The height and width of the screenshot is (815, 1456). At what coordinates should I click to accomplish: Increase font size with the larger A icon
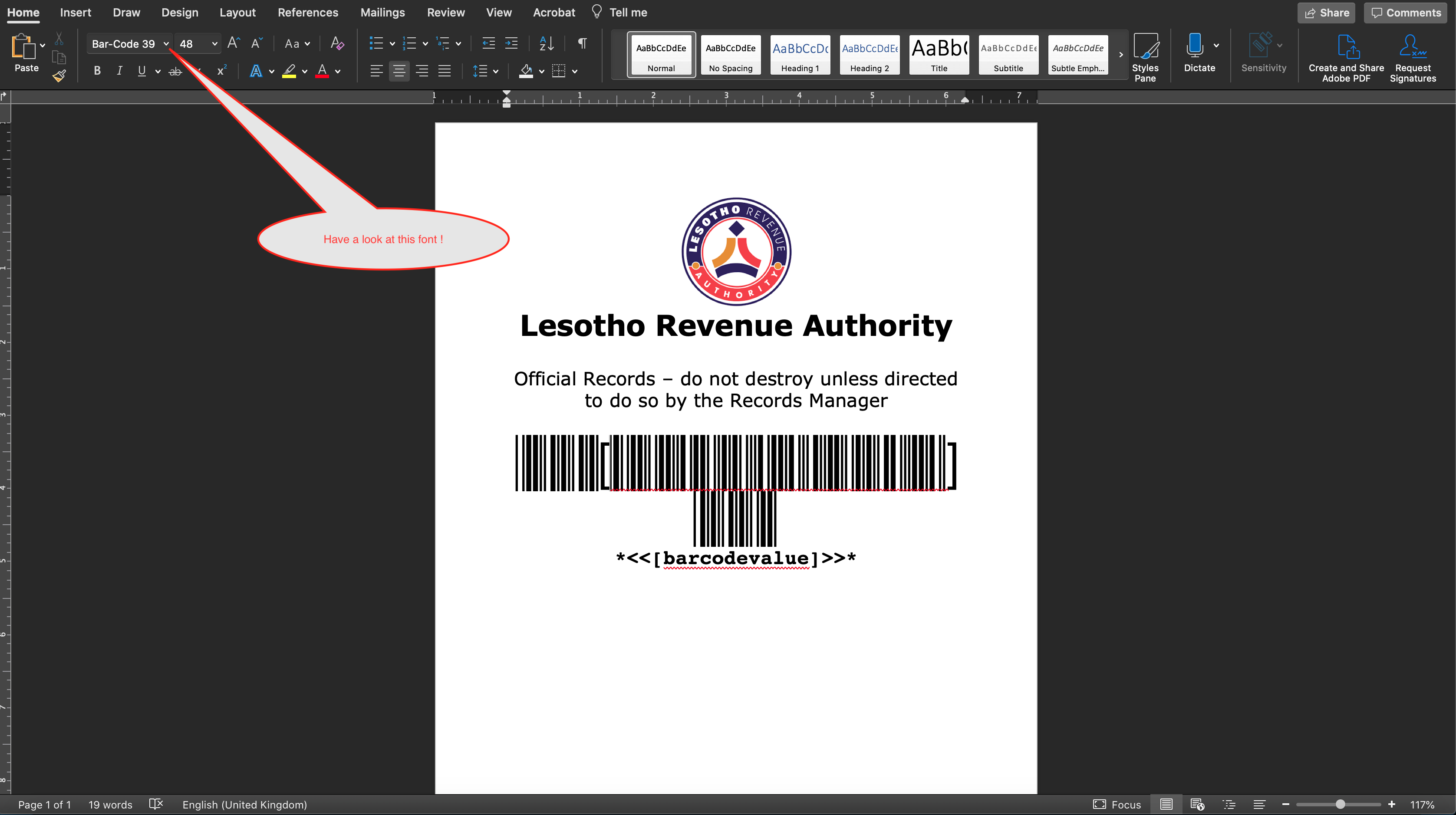point(234,43)
